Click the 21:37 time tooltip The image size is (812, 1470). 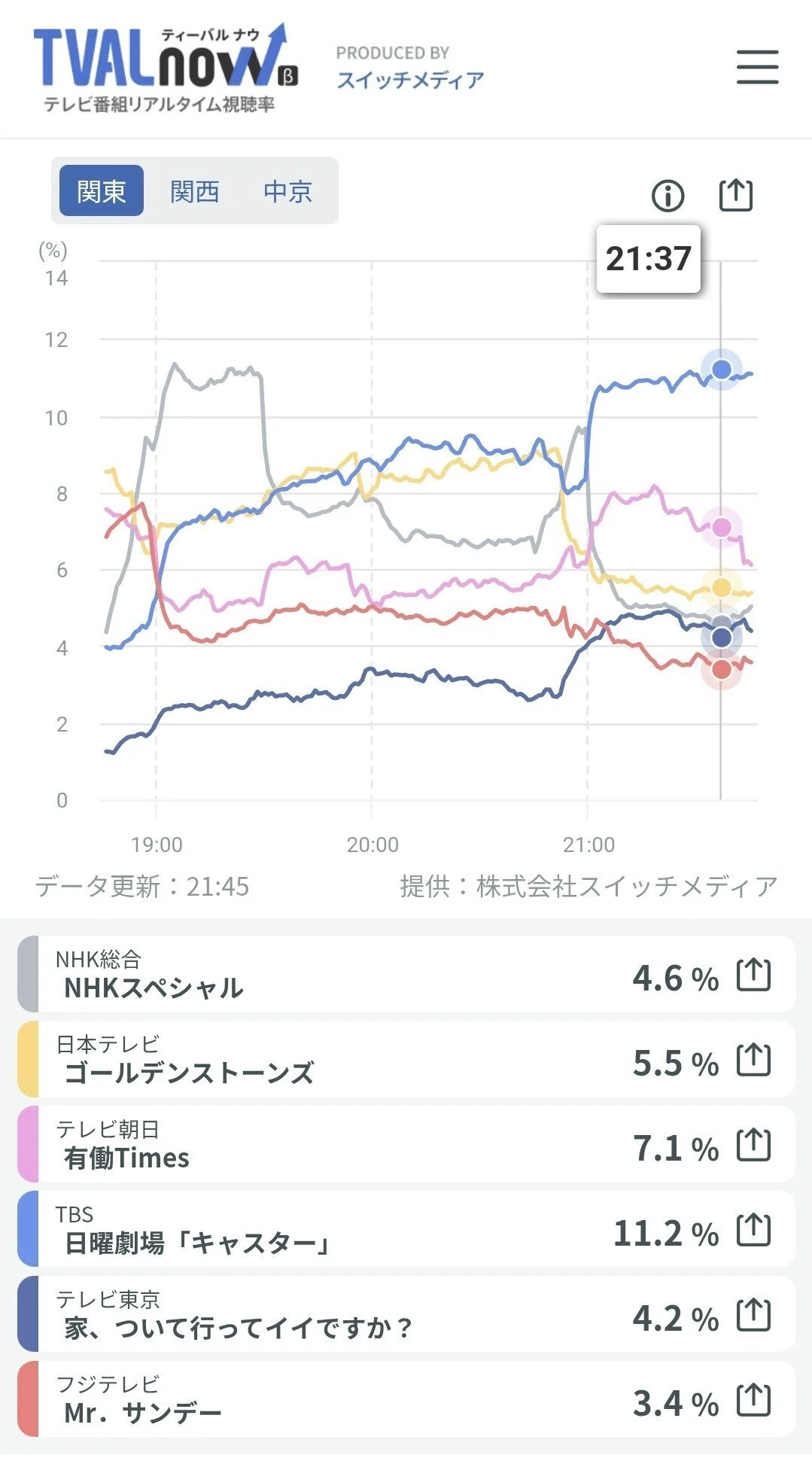pyautogui.click(x=648, y=259)
